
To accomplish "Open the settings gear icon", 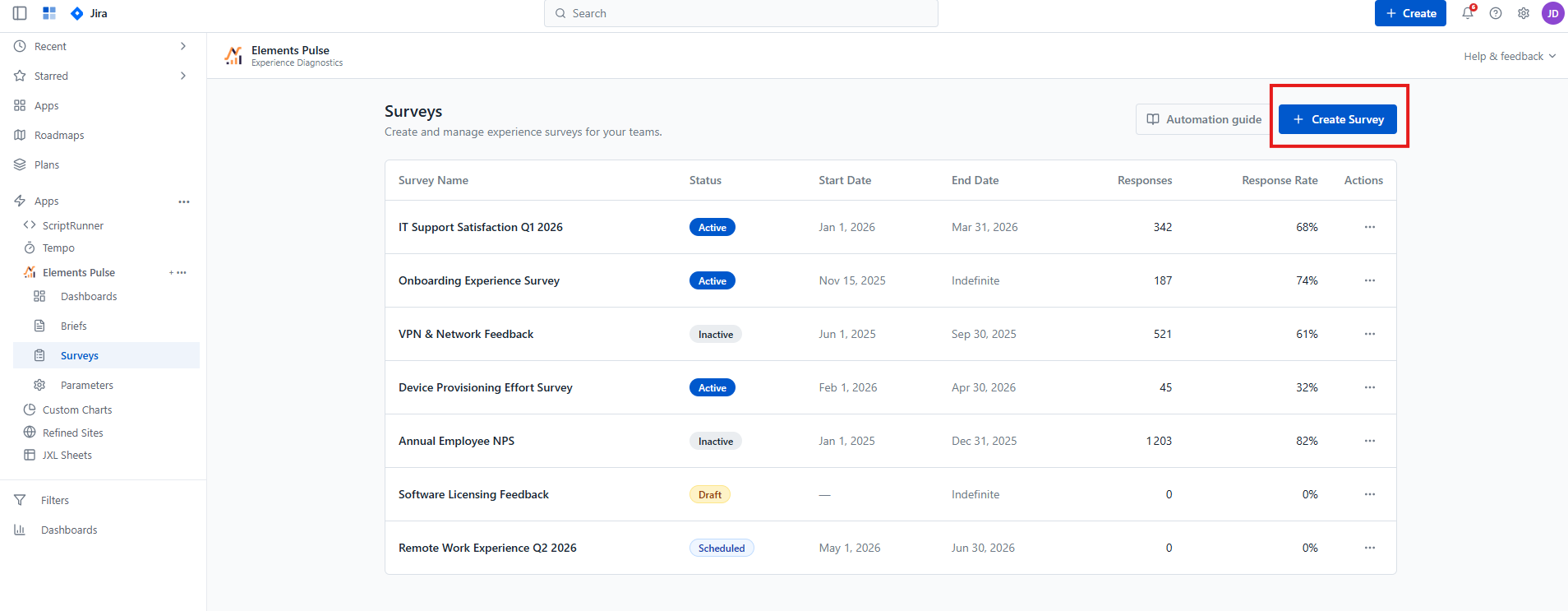I will coord(1524,13).
